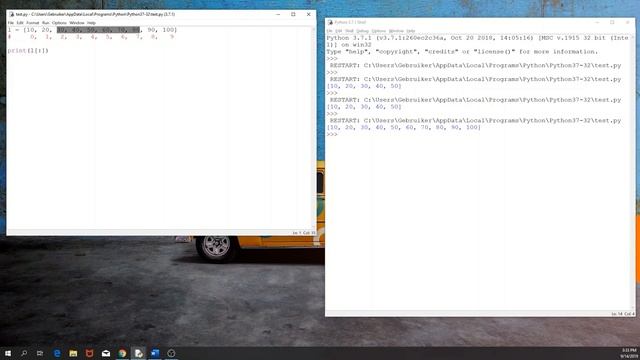
Task: Open Run menu in test.py editor
Action: click(x=46, y=23)
